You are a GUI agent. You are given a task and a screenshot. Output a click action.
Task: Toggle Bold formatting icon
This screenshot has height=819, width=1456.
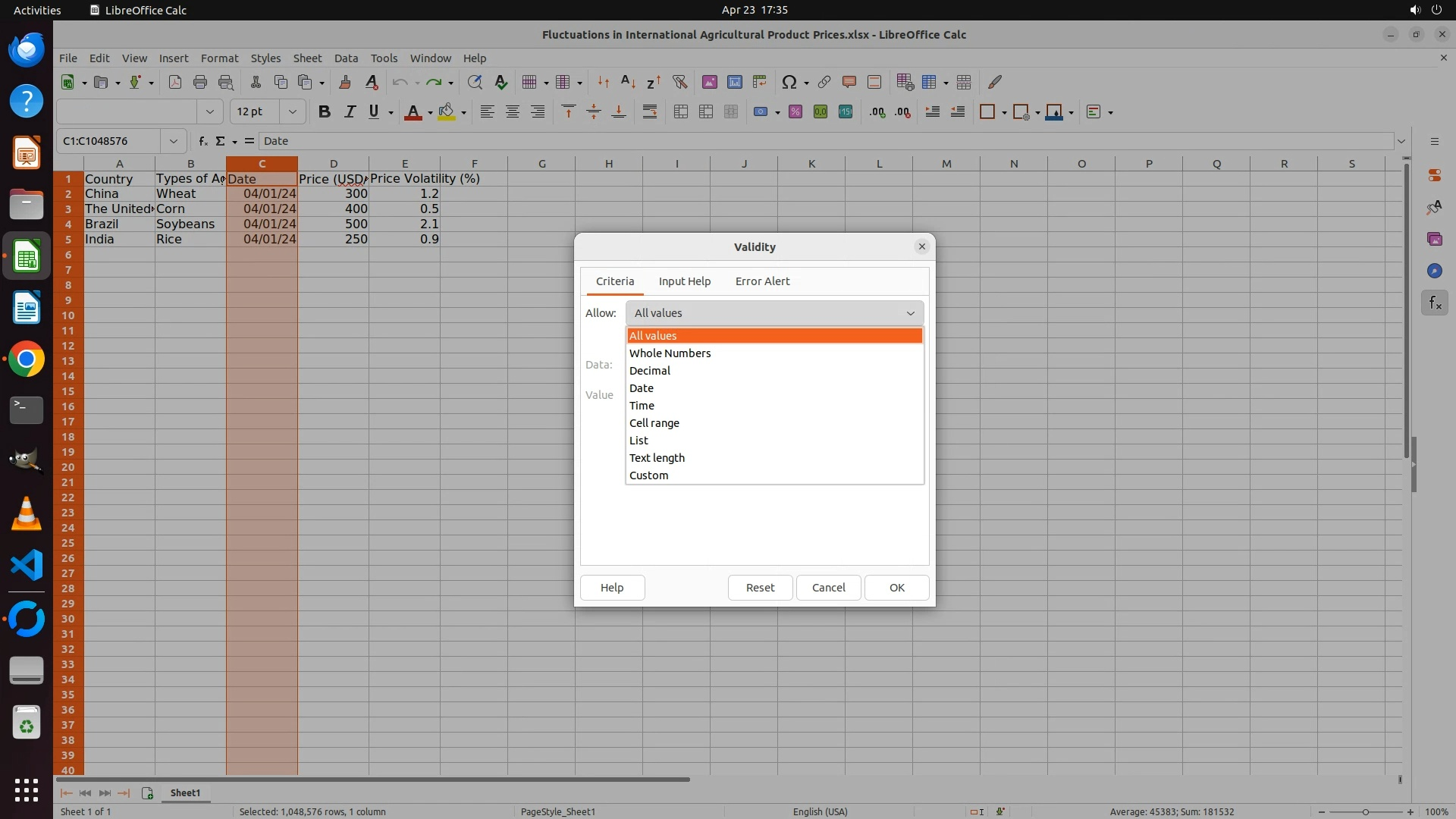pos(325,112)
